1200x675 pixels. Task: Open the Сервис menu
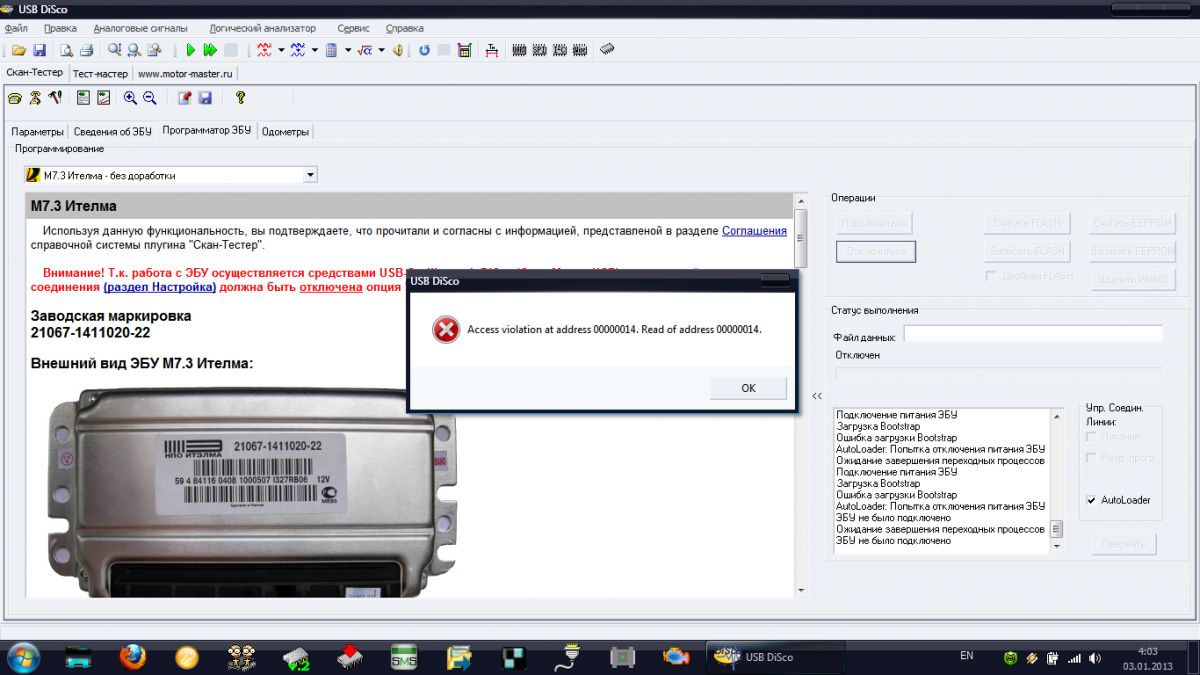[353, 28]
